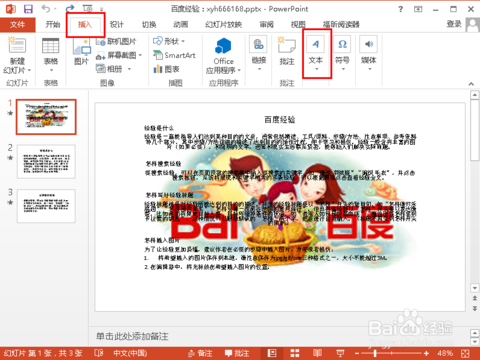Expand the table (表格) dropdown arrow

[x=51, y=70]
